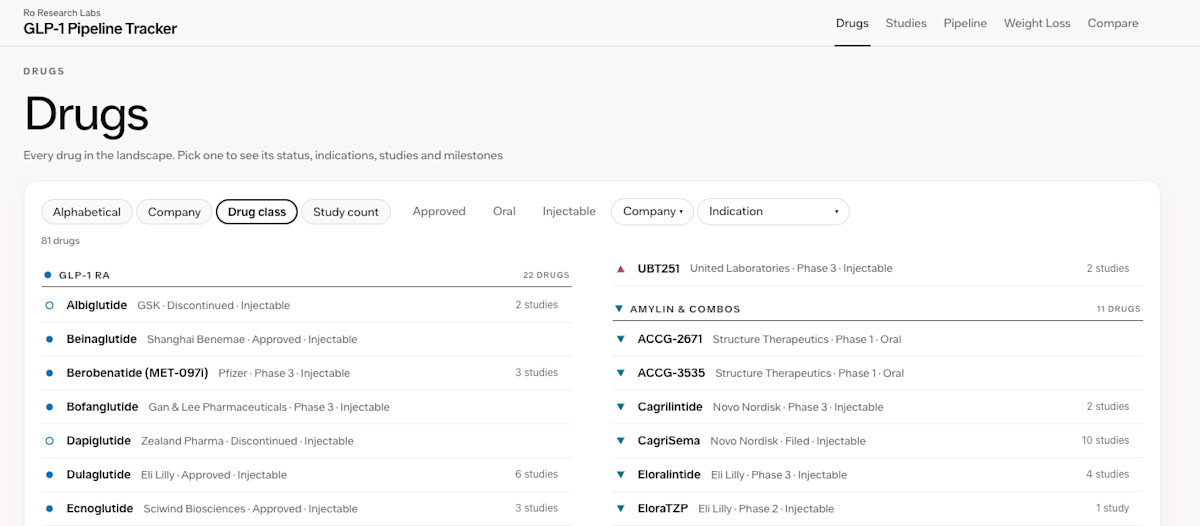Click the hollow circle icon beside Dapiglutide
This screenshot has height=526, width=1200.
(x=49, y=441)
